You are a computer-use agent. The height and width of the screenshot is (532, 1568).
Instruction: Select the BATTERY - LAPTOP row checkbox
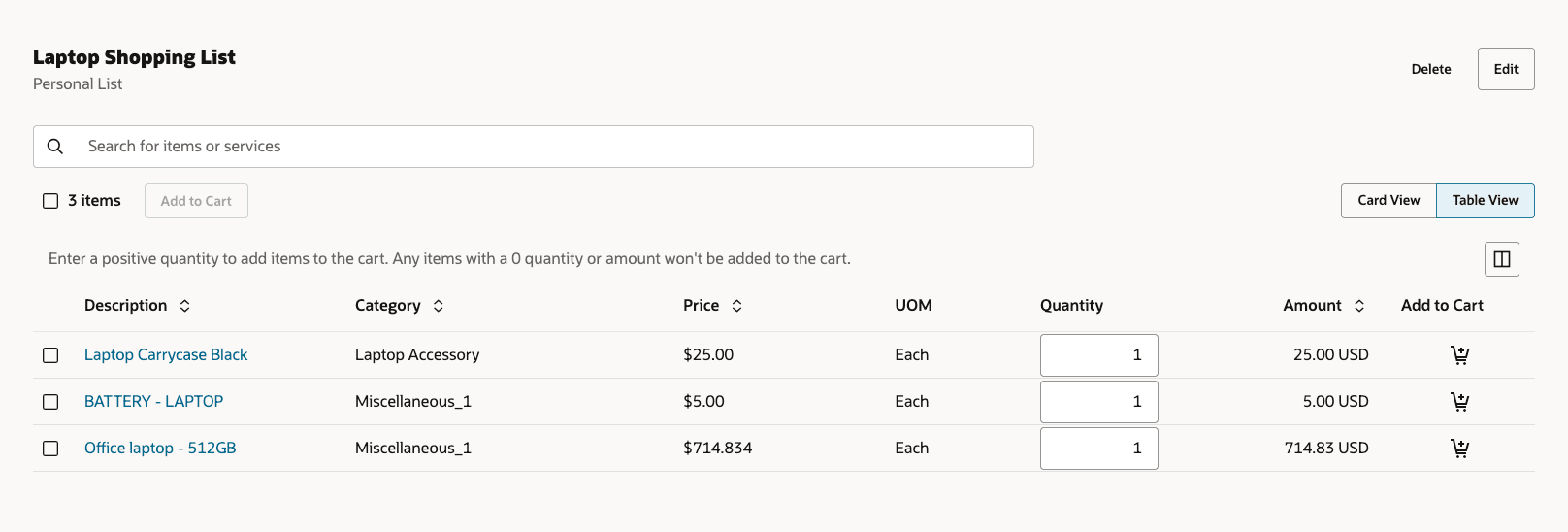point(50,402)
